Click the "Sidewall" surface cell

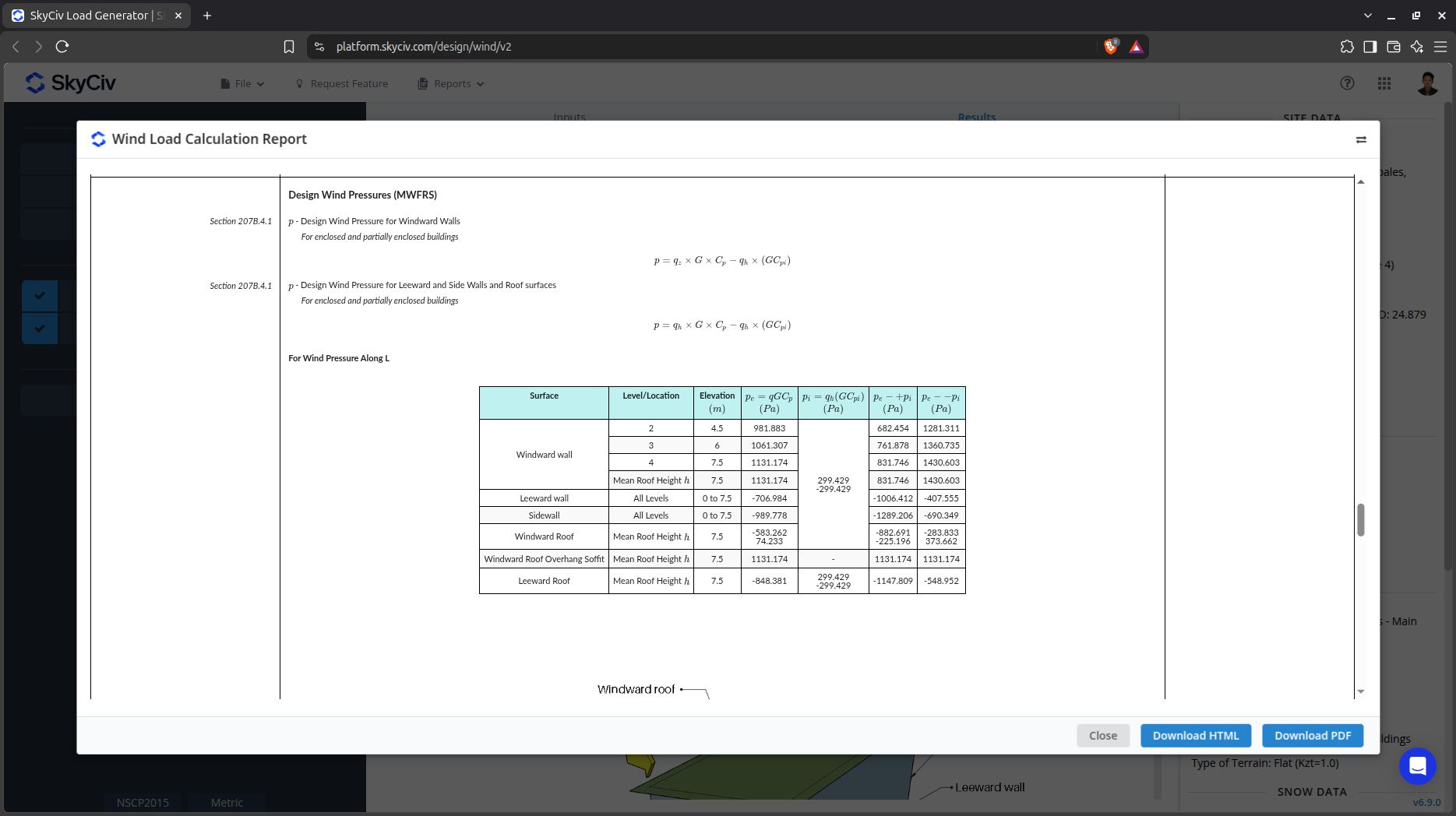(x=544, y=515)
